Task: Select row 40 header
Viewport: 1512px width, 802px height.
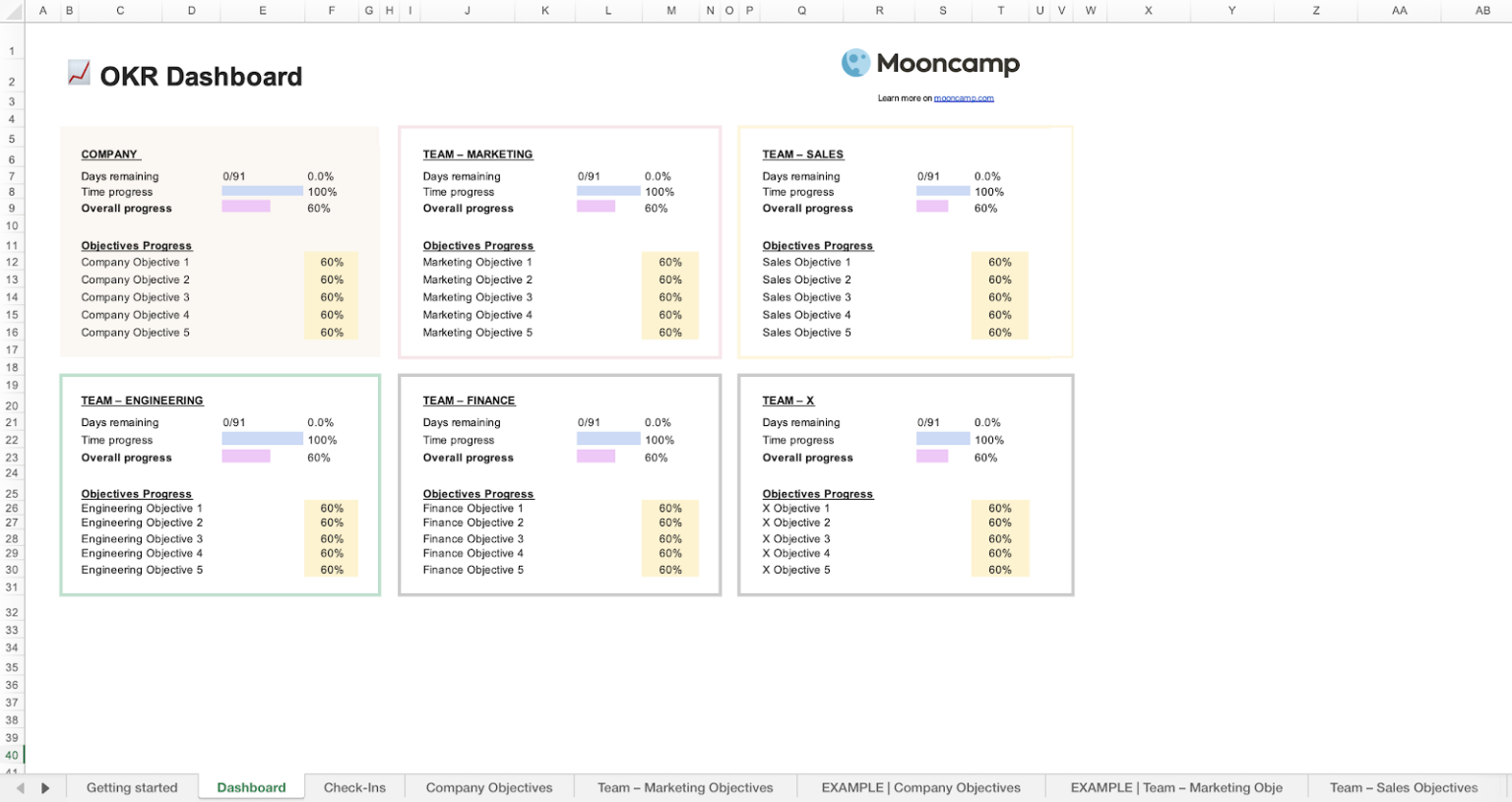Action: point(12,756)
